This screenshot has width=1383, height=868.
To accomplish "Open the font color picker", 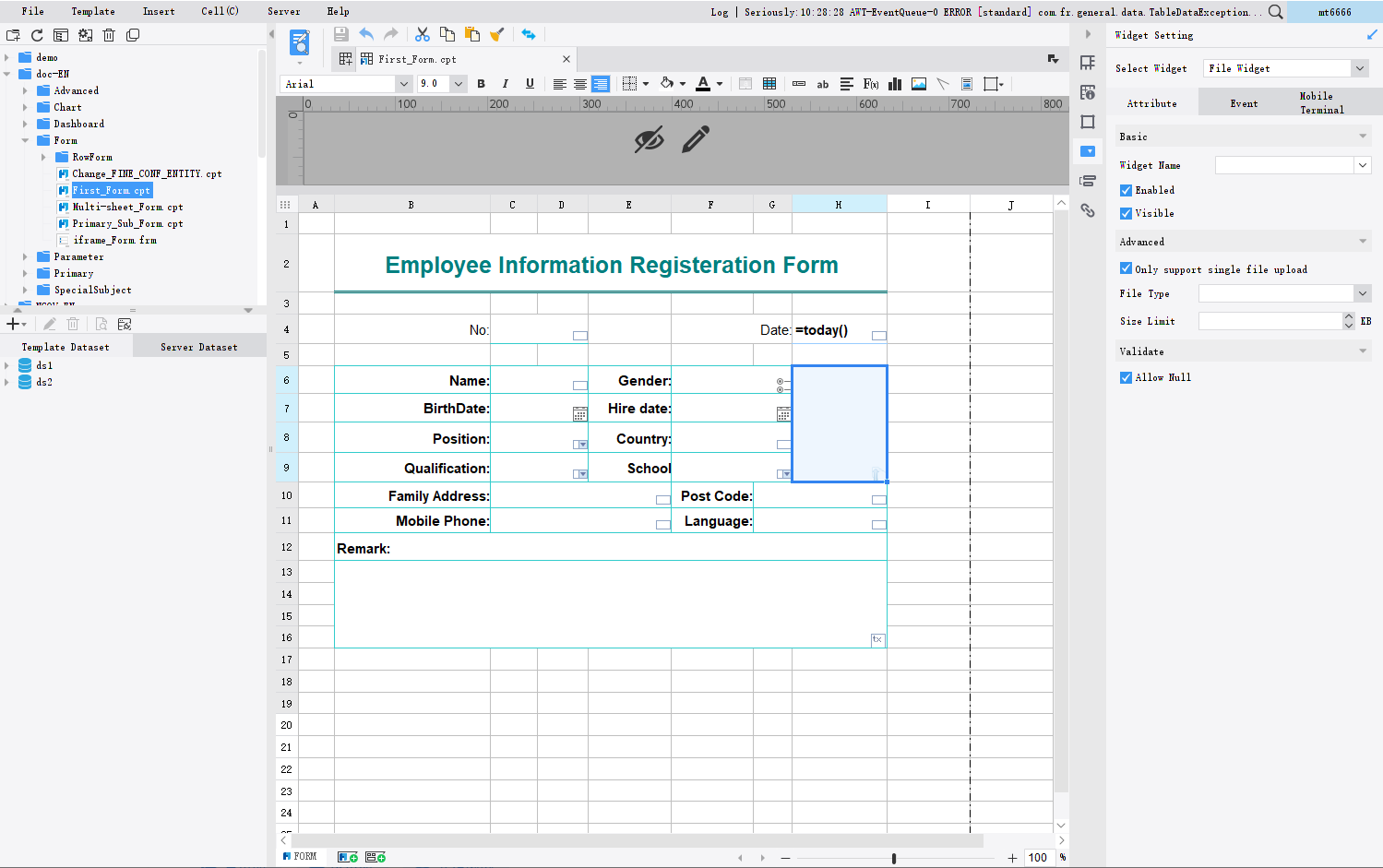I will click(717, 84).
